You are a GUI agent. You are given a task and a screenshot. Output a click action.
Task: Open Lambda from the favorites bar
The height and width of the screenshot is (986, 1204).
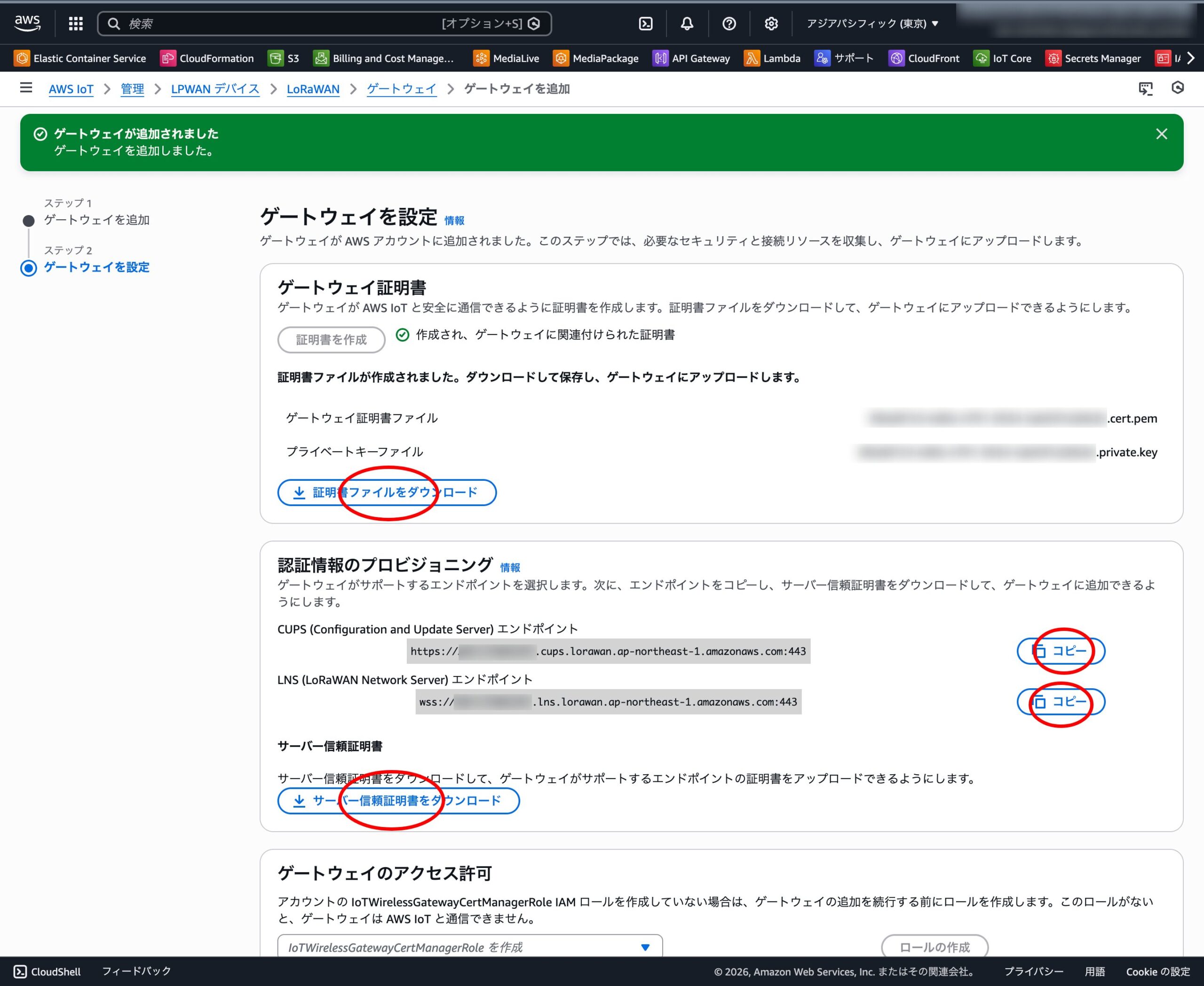coord(772,58)
